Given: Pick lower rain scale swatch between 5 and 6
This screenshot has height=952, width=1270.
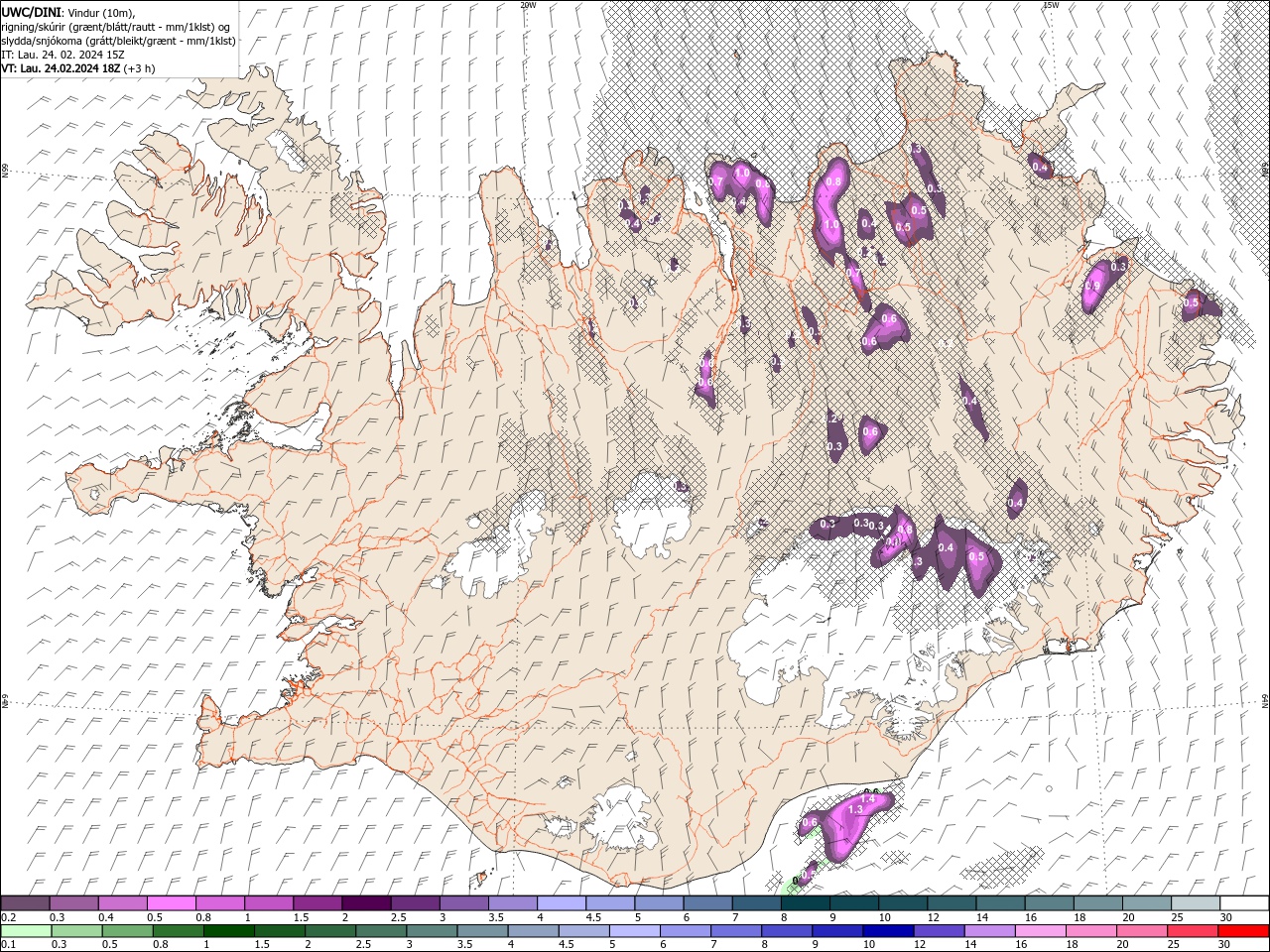Looking at the screenshot, I should pyautogui.click(x=633, y=931).
